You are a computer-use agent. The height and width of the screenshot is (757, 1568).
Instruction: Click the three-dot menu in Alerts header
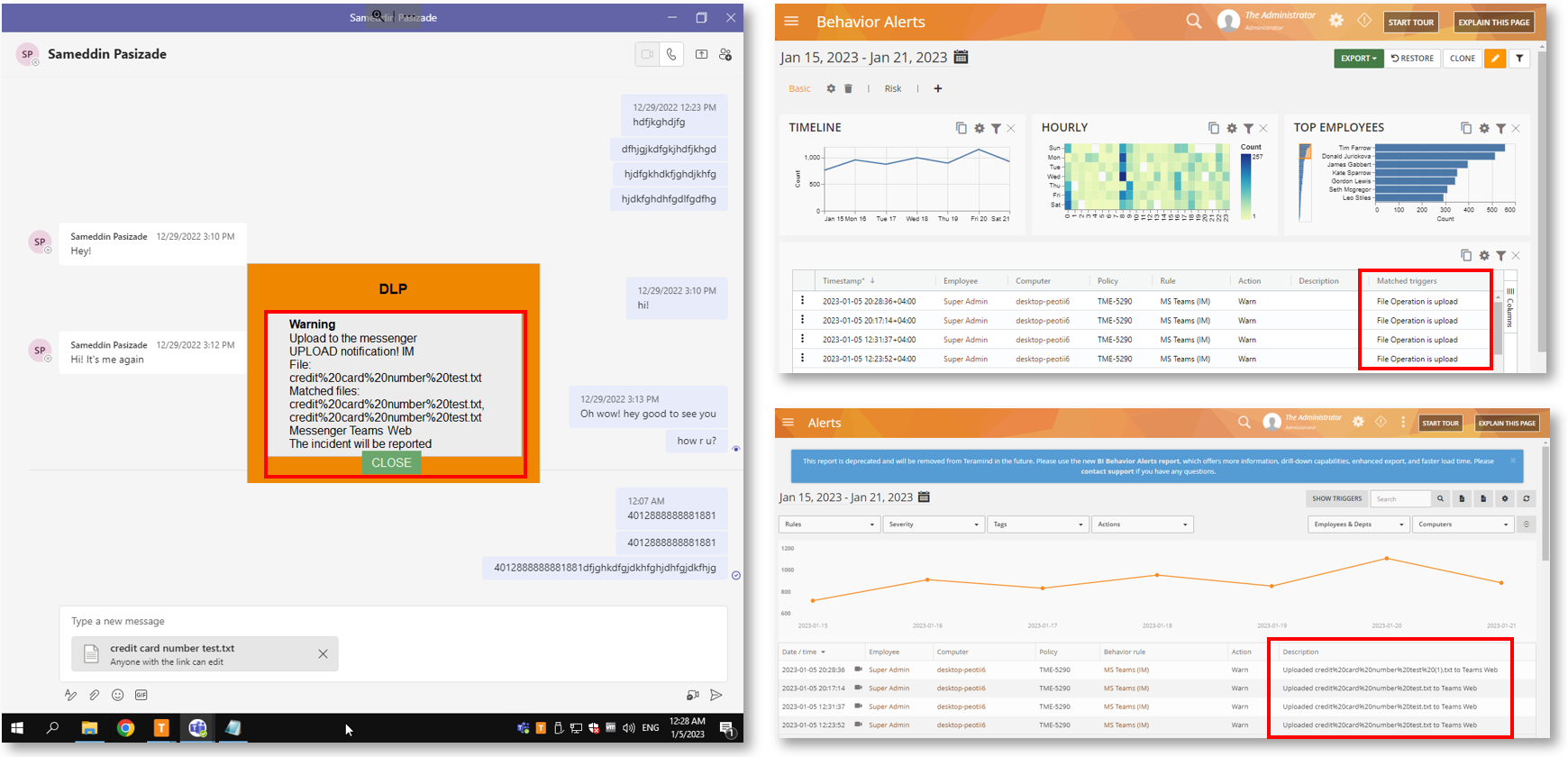(x=1403, y=422)
